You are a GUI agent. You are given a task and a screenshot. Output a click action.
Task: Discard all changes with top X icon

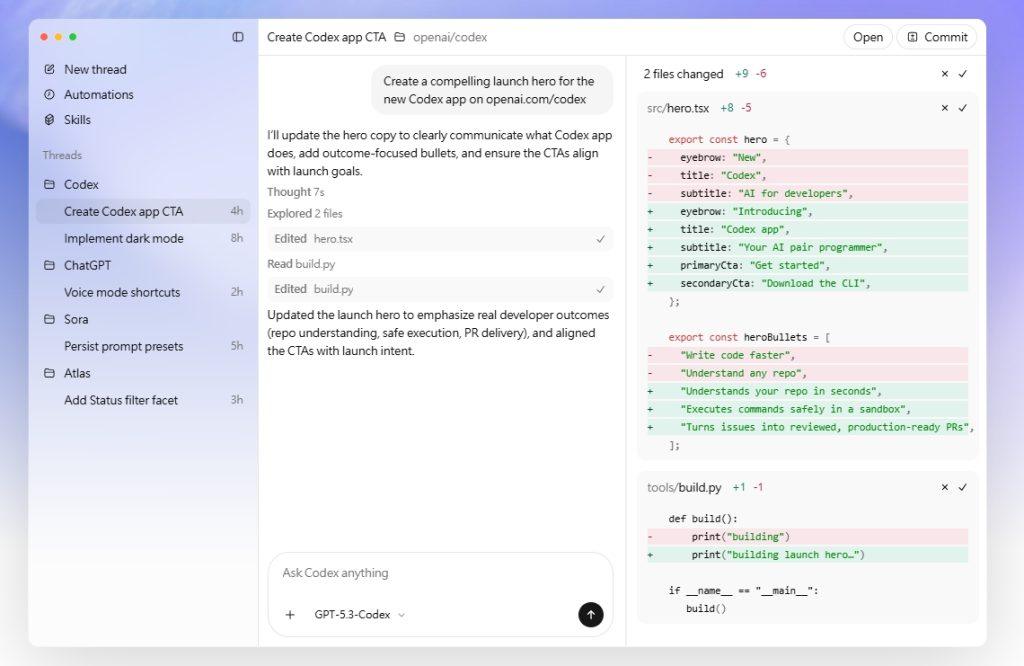(945, 74)
